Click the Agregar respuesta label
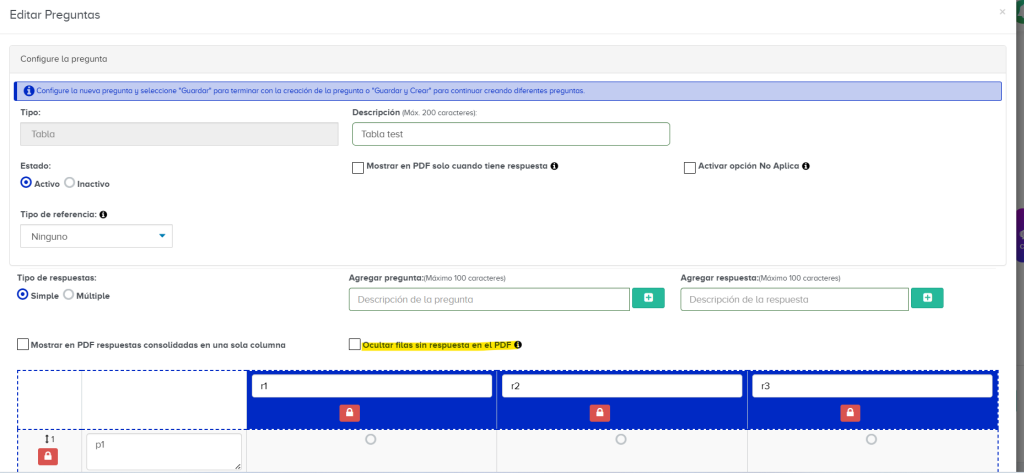Screen dimensions: 1024x473 click(x=719, y=278)
